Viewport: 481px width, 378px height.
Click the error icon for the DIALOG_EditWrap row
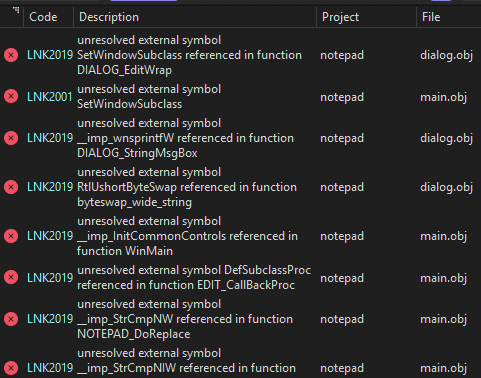(11, 55)
